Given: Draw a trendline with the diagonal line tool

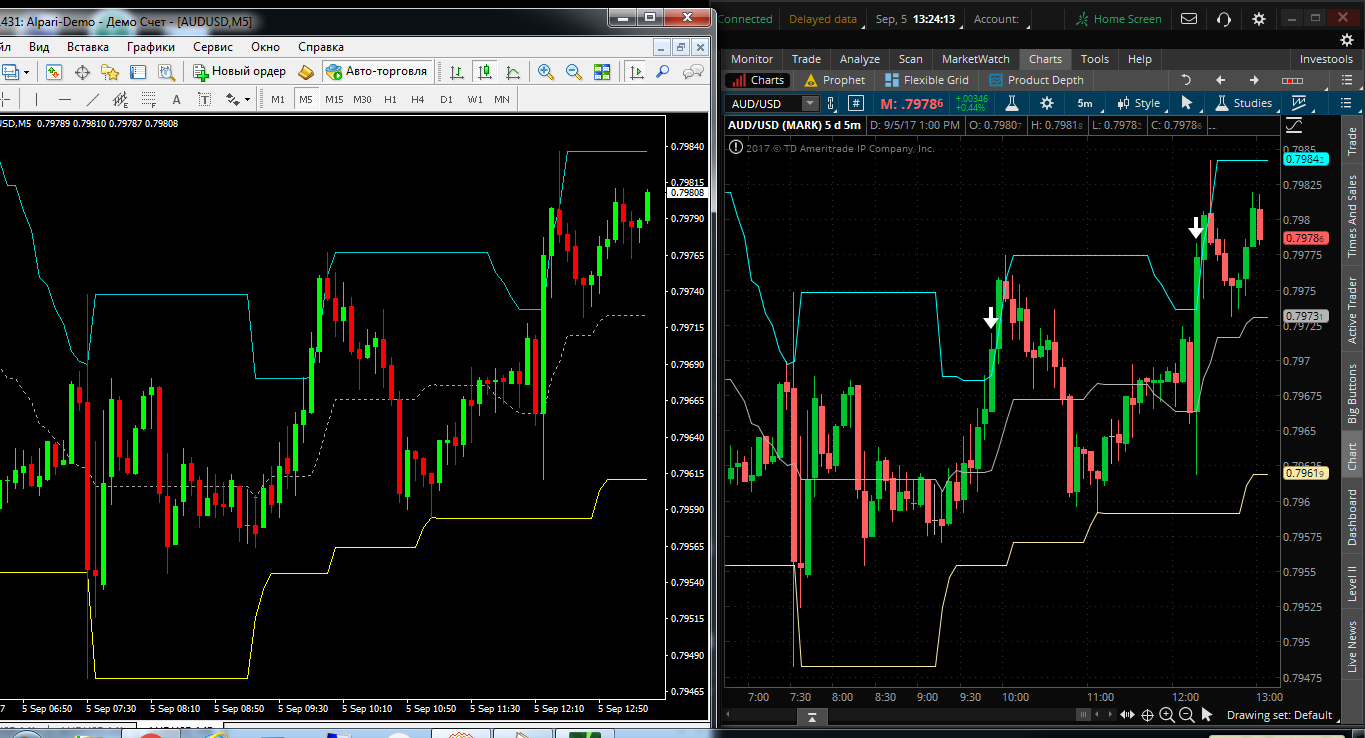Looking at the screenshot, I should point(93,99).
